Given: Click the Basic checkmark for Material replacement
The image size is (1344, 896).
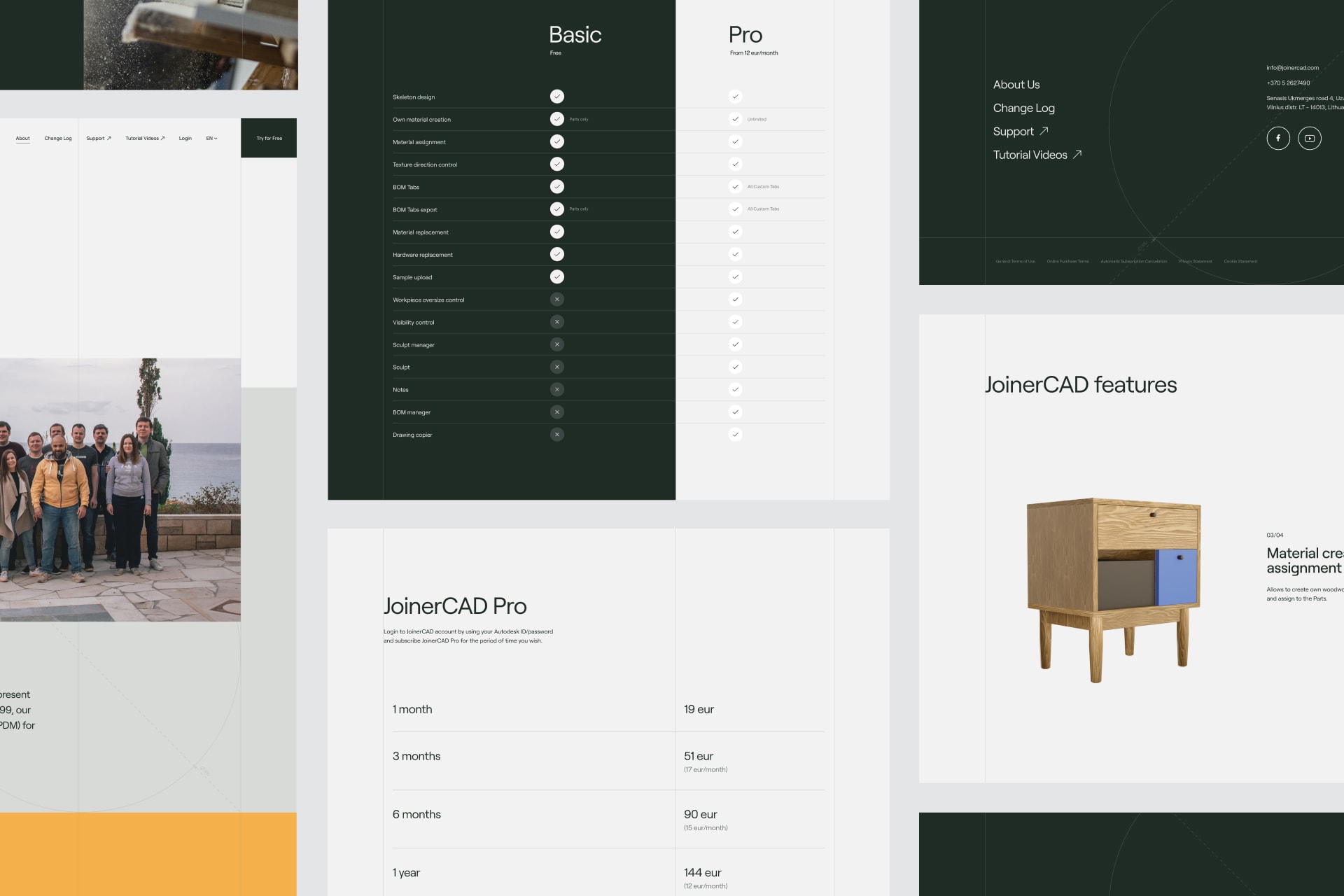Looking at the screenshot, I should click(x=557, y=232).
